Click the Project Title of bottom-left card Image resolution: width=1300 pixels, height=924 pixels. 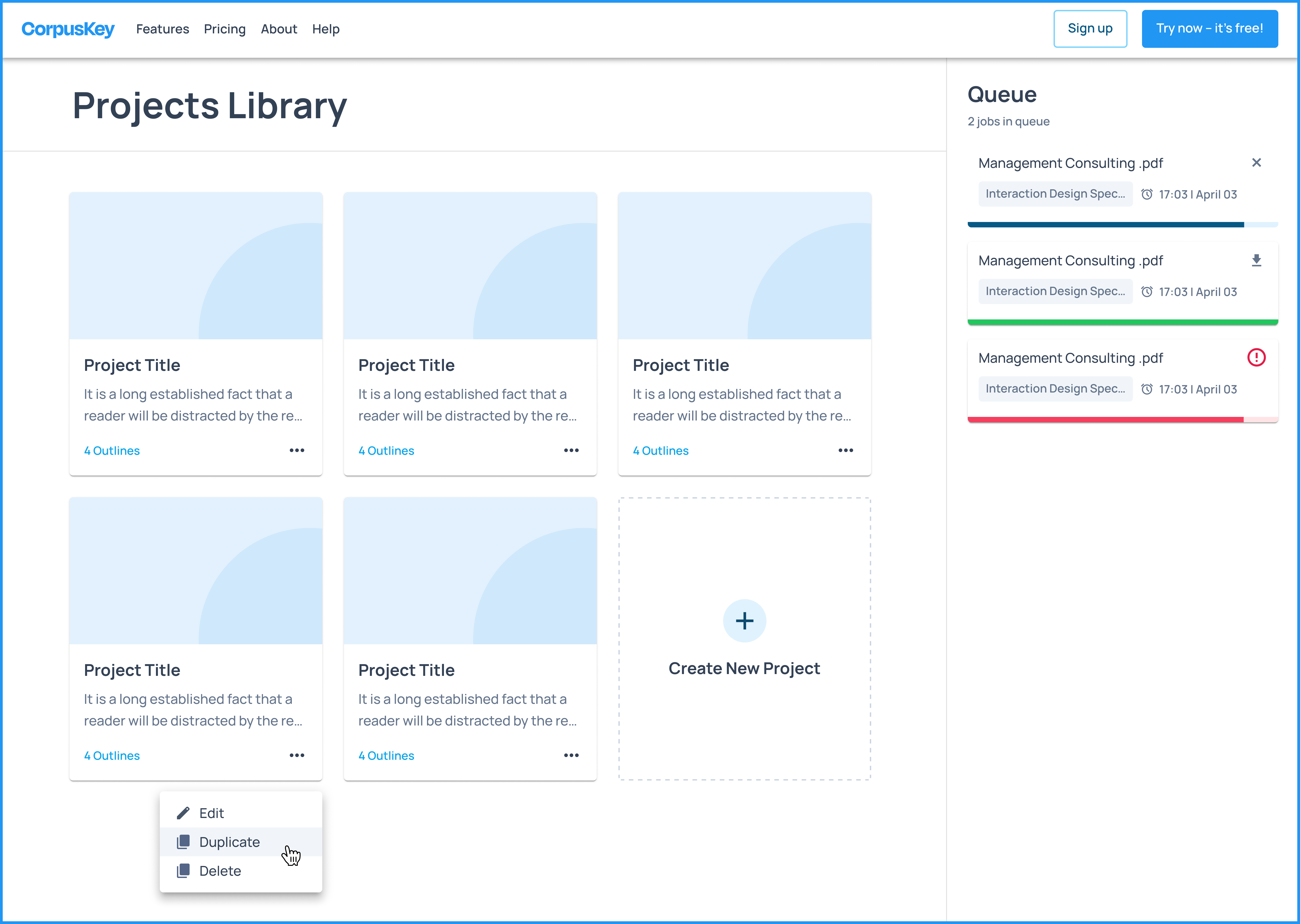132,670
